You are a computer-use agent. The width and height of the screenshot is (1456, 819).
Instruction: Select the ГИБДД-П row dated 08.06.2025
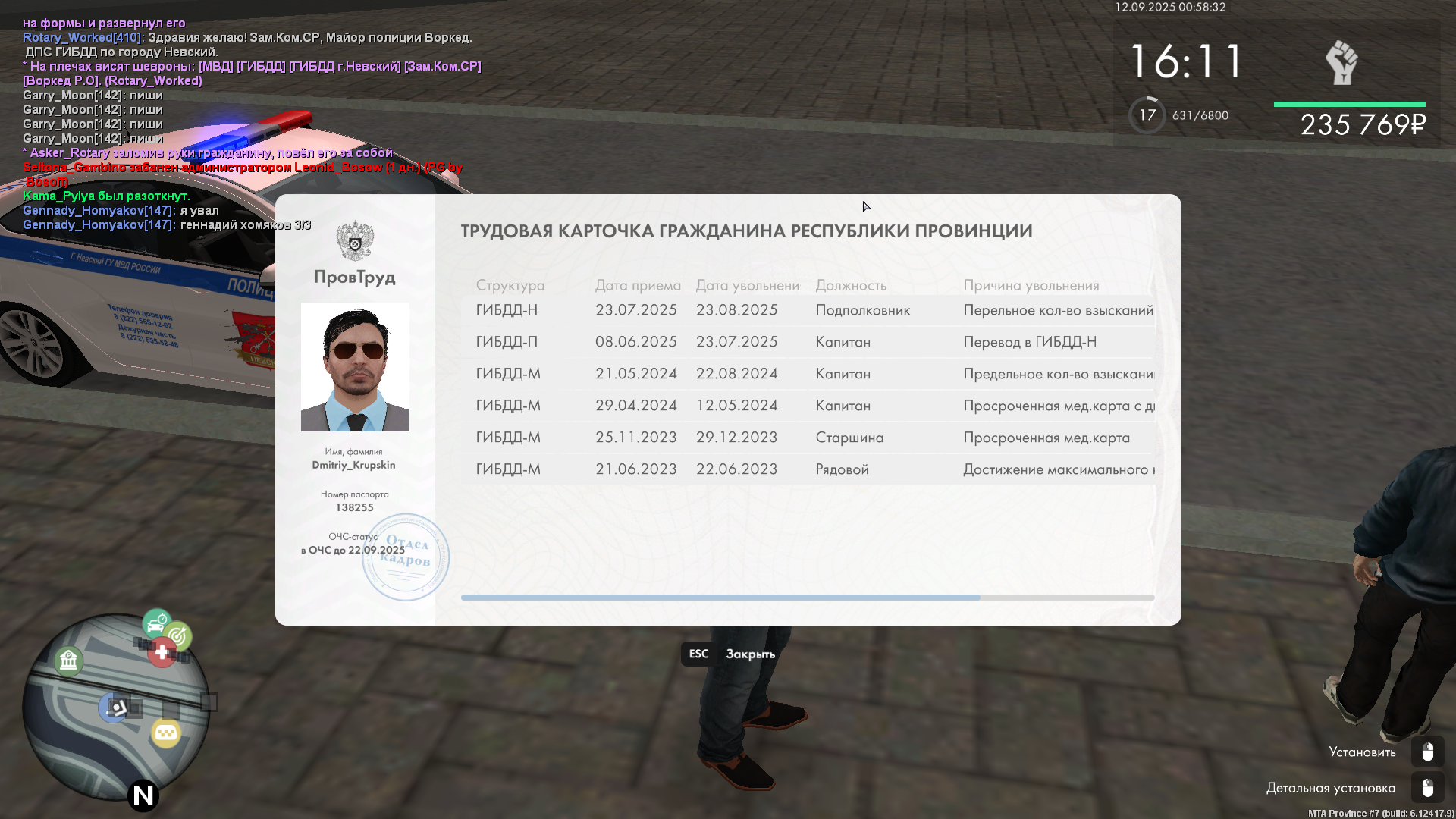[807, 342]
